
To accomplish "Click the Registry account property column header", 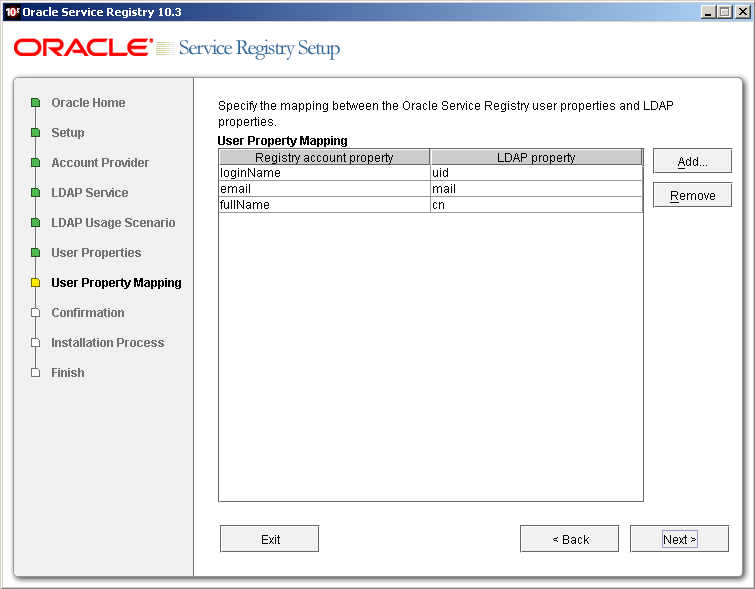I will 324,157.
